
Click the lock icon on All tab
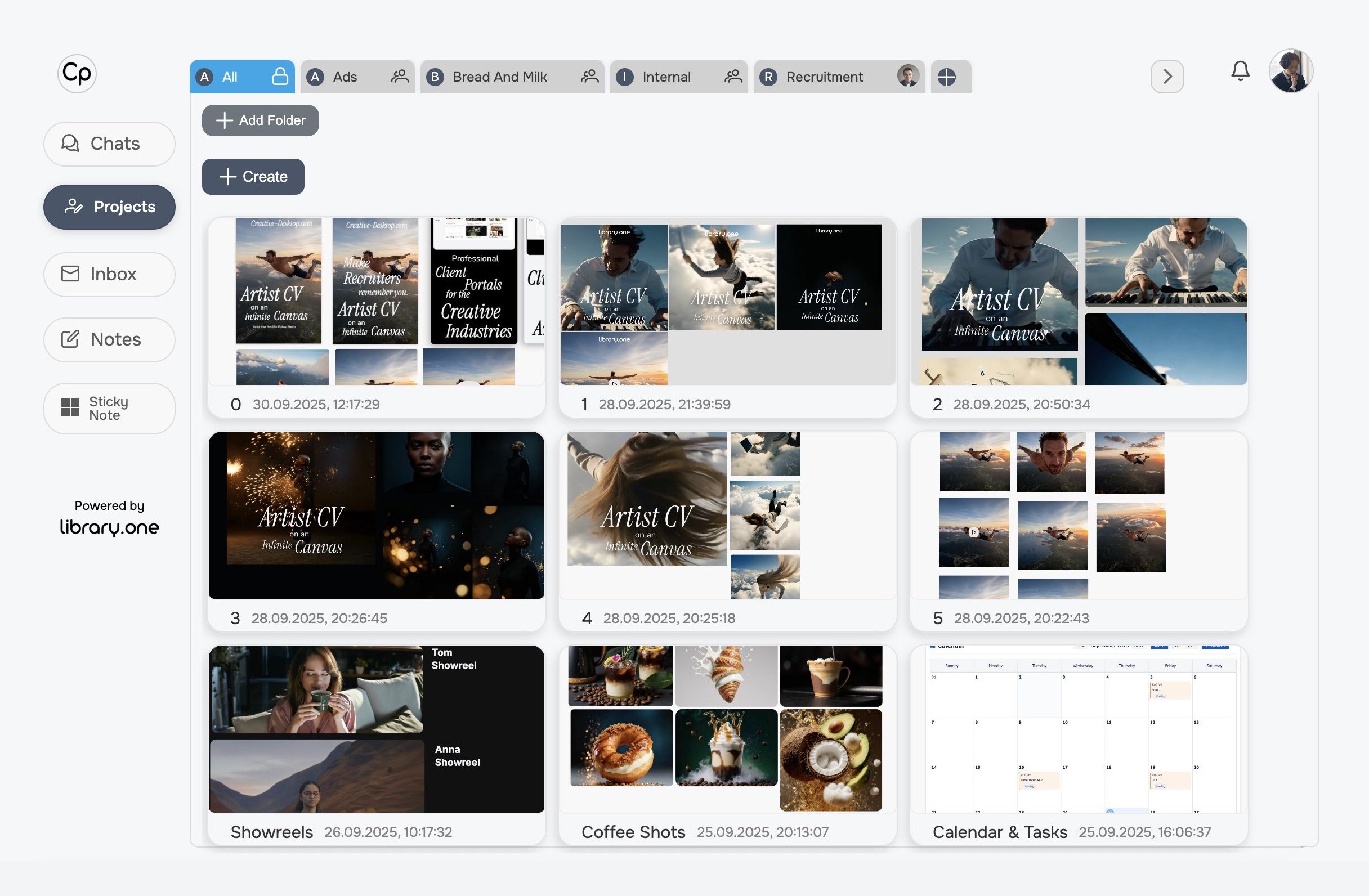tap(280, 77)
